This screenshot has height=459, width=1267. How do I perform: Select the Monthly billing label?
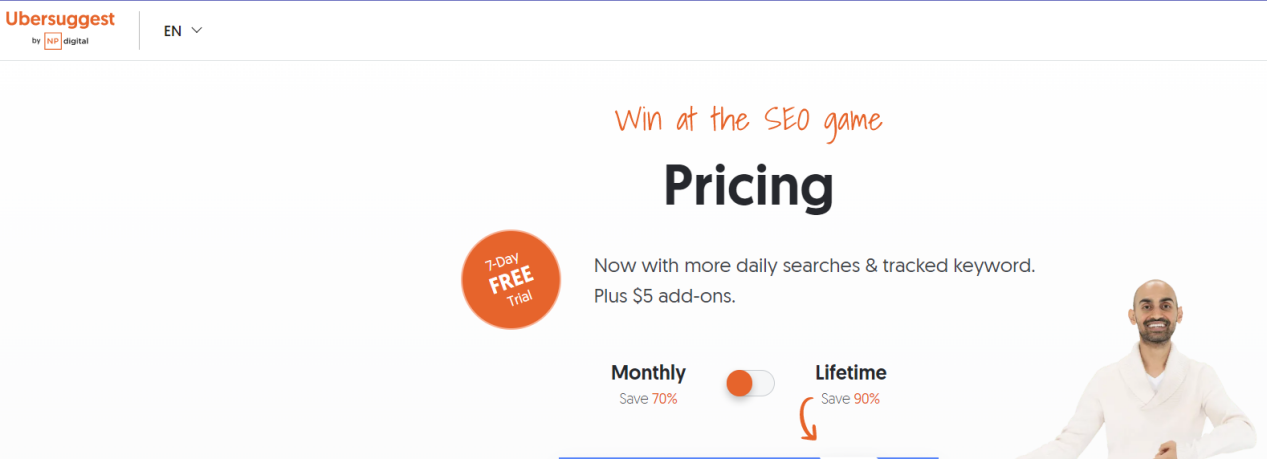coord(648,373)
